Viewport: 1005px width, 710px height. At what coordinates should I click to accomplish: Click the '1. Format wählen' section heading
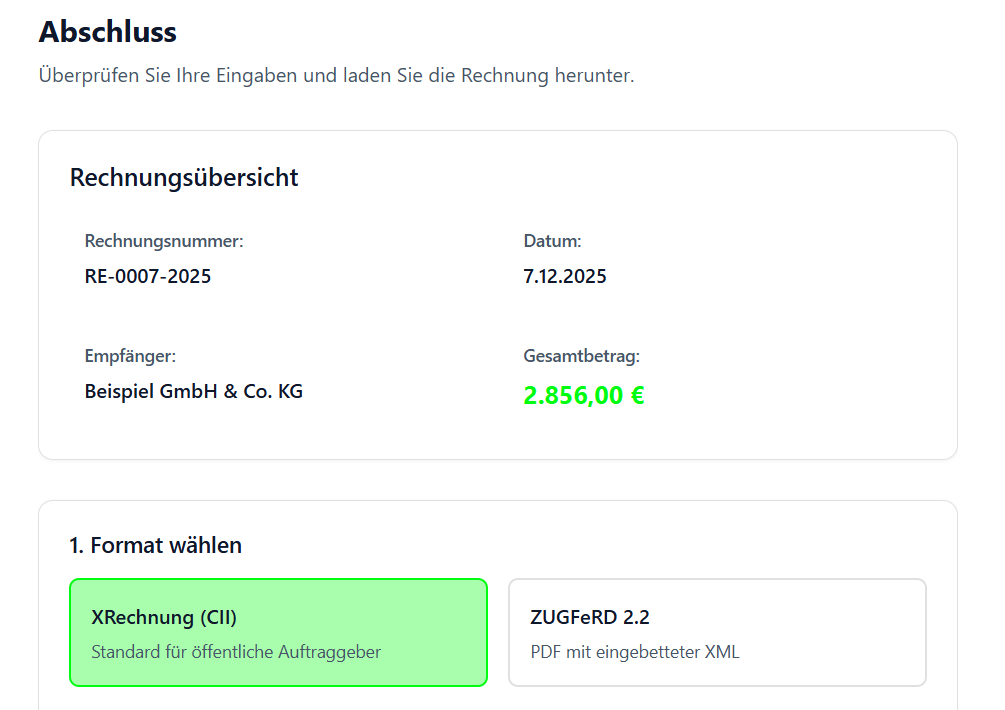coord(154,545)
